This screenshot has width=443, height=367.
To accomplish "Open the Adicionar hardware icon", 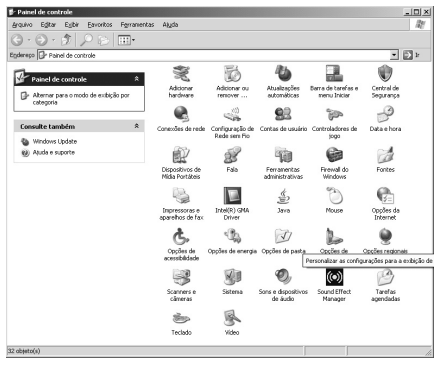I will (x=181, y=74).
